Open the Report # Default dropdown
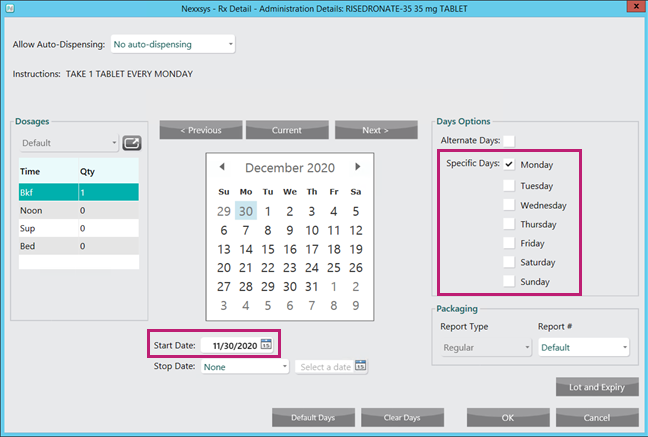Screen dimensions: 648x437 tap(583, 347)
